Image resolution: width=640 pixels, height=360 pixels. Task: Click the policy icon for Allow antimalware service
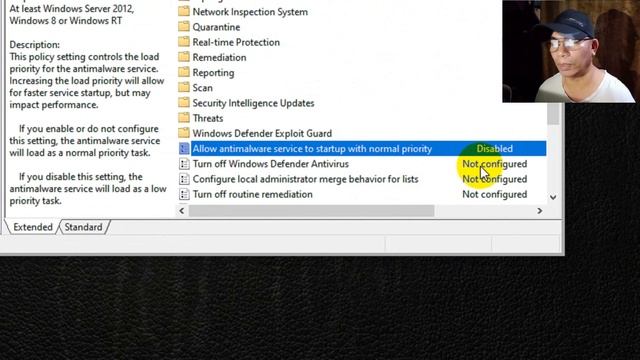coord(184,149)
